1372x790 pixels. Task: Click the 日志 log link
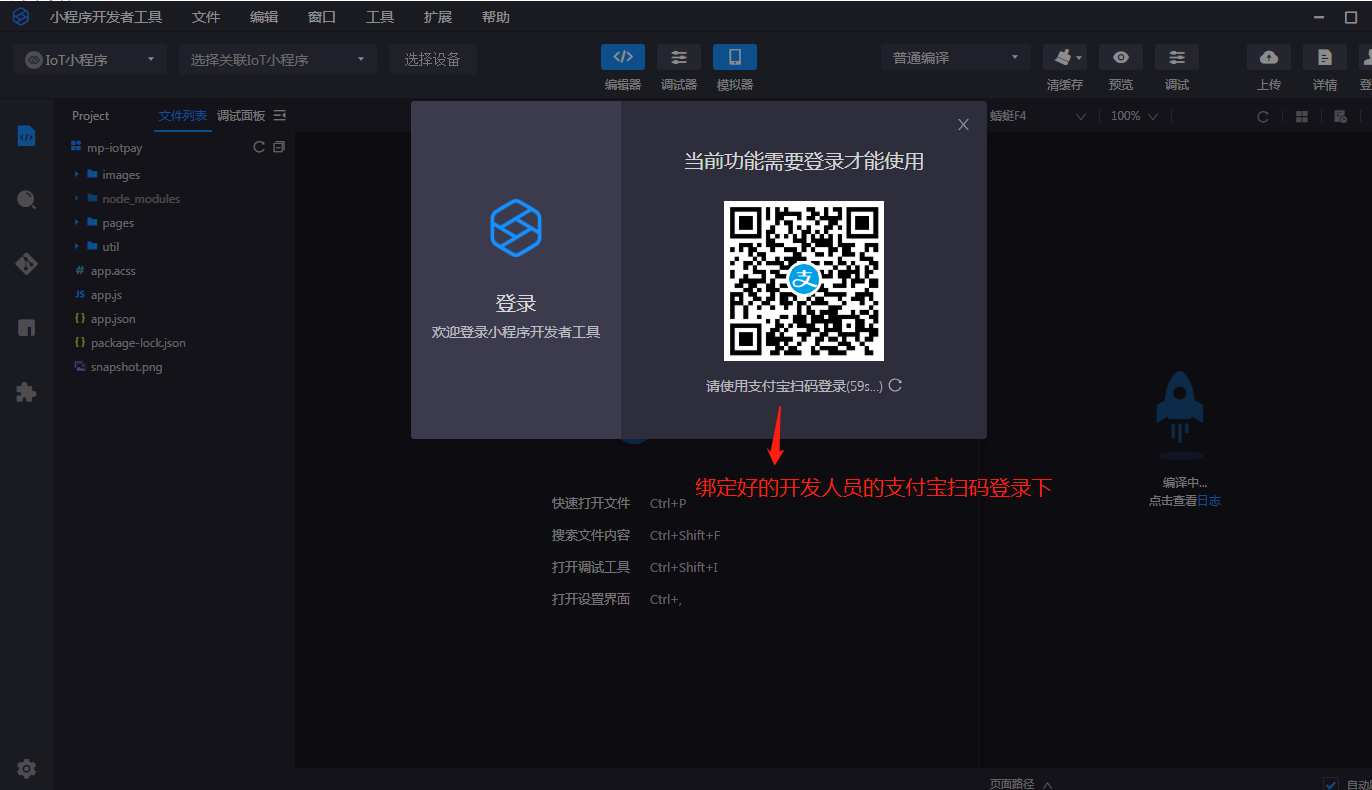(x=1209, y=501)
